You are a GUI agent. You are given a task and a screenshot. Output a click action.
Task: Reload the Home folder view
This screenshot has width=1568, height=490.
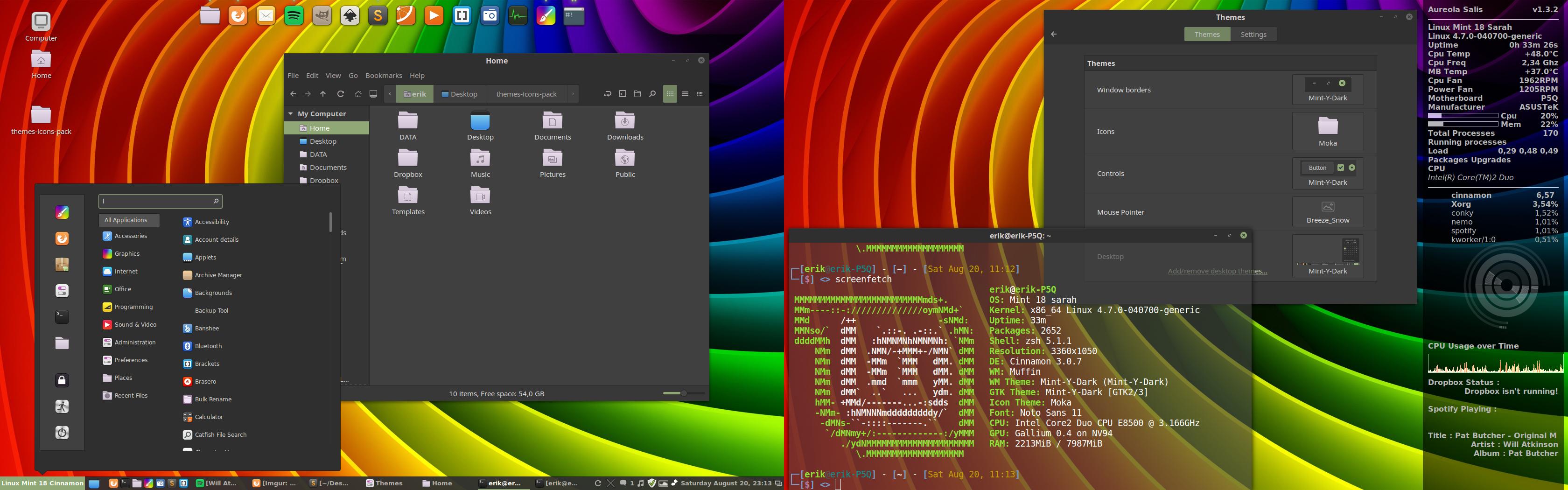pos(340,94)
